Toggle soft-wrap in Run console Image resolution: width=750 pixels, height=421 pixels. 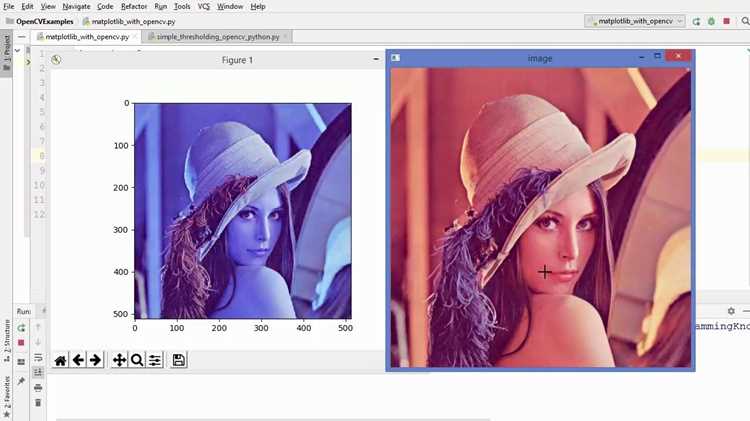click(38, 357)
